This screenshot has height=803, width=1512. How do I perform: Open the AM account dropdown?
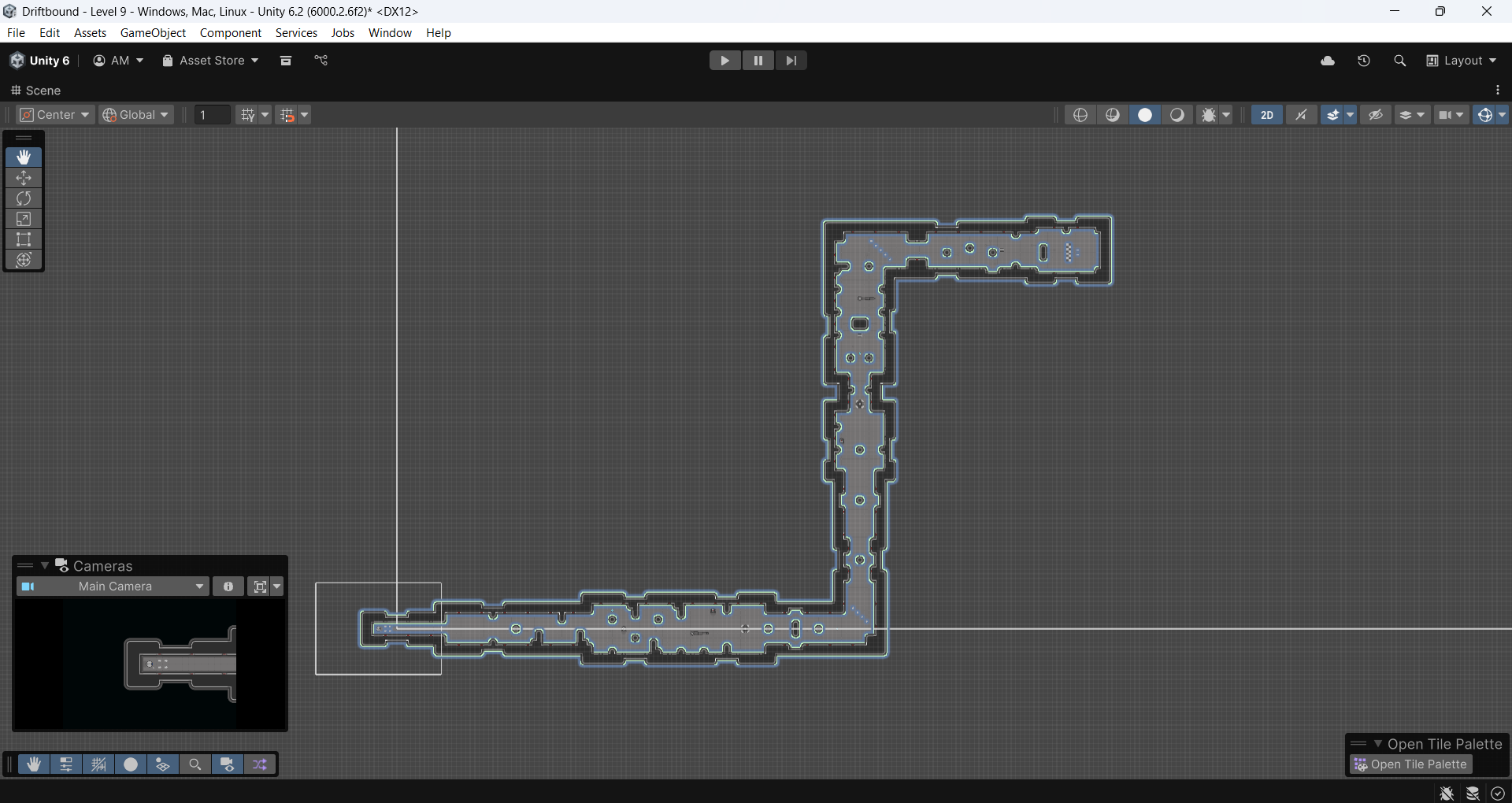[x=118, y=61]
